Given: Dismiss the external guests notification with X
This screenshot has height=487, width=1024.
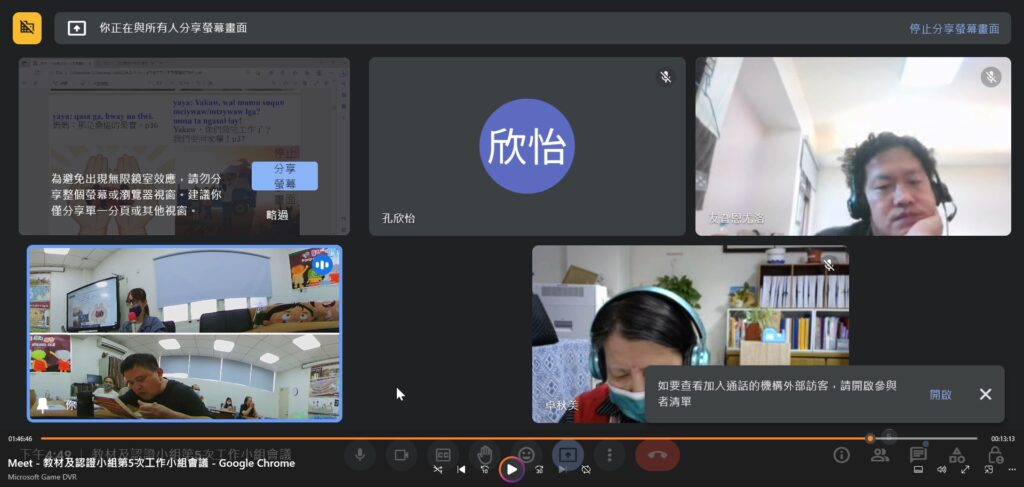Looking at the screenshot, I should point(985,394).
